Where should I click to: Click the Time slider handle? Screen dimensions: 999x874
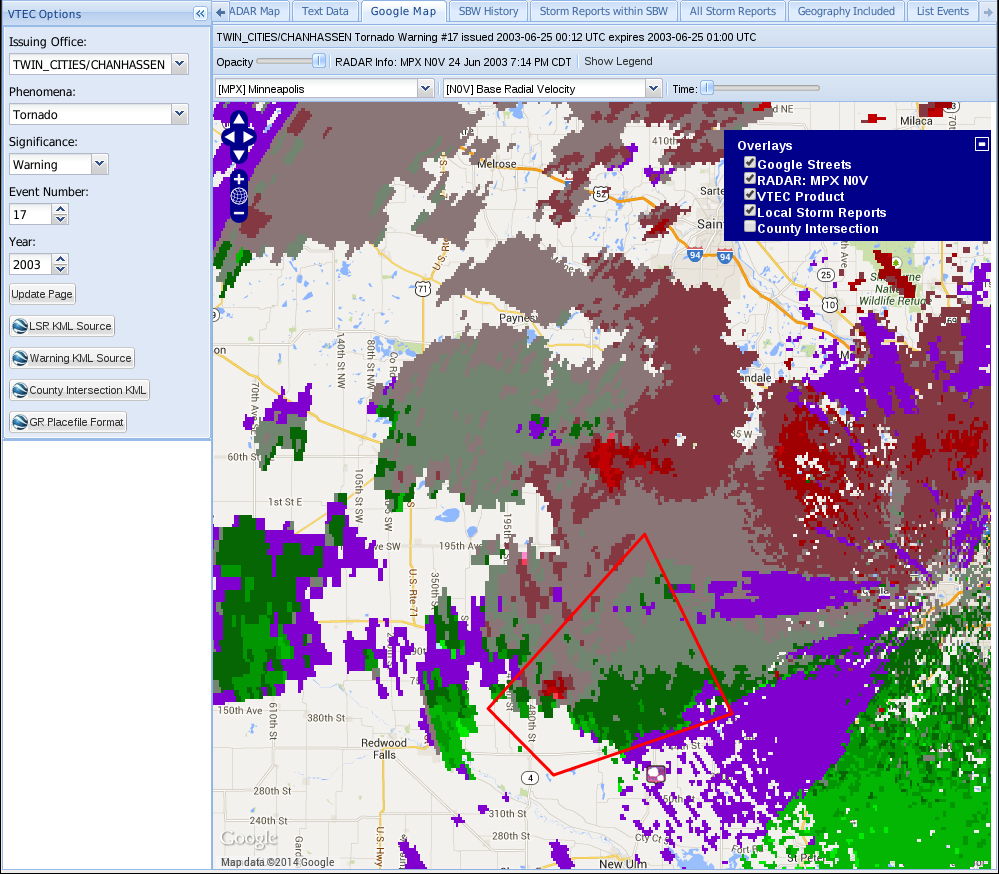707,89
